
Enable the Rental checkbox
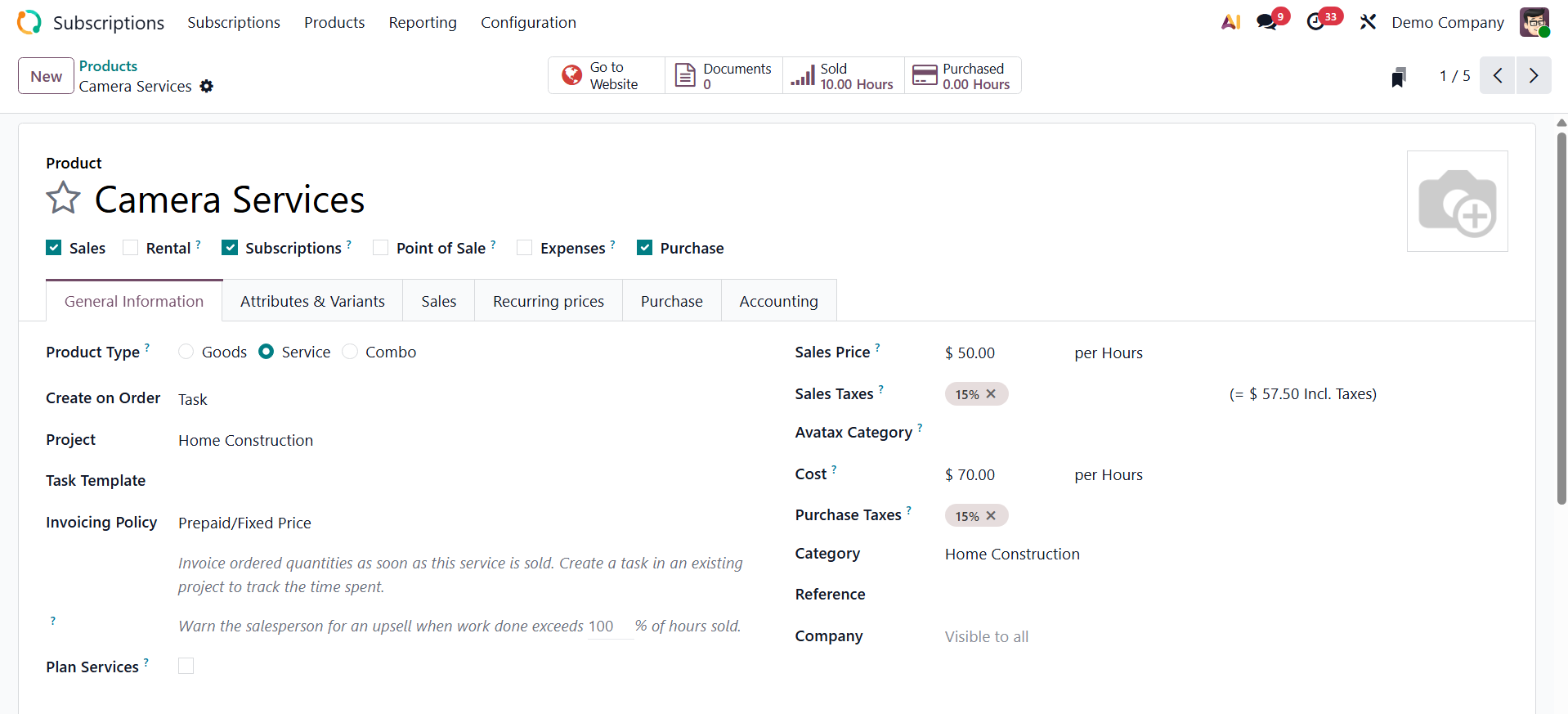pos(131,248)
